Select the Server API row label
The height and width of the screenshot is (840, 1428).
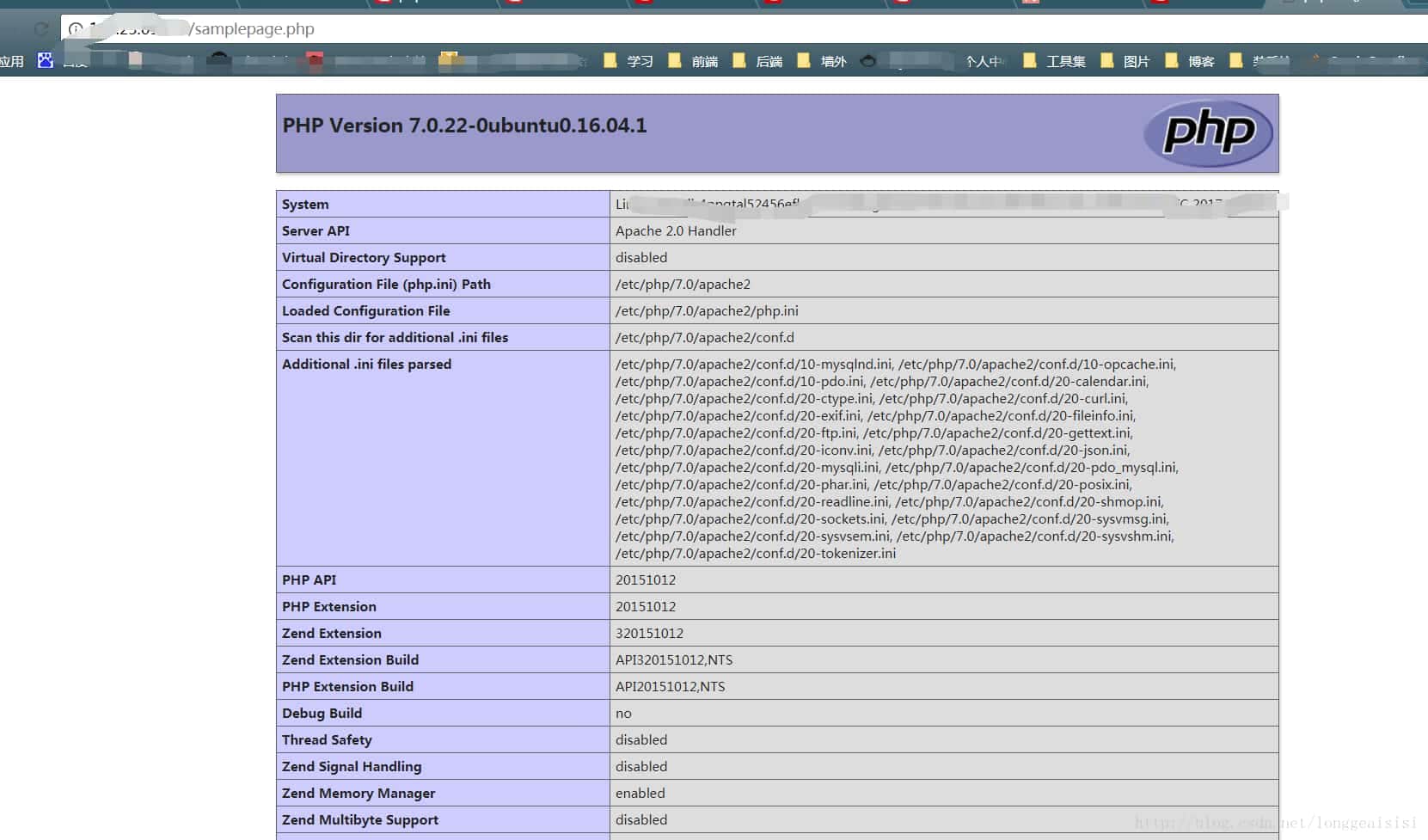[x=316, y=231]
